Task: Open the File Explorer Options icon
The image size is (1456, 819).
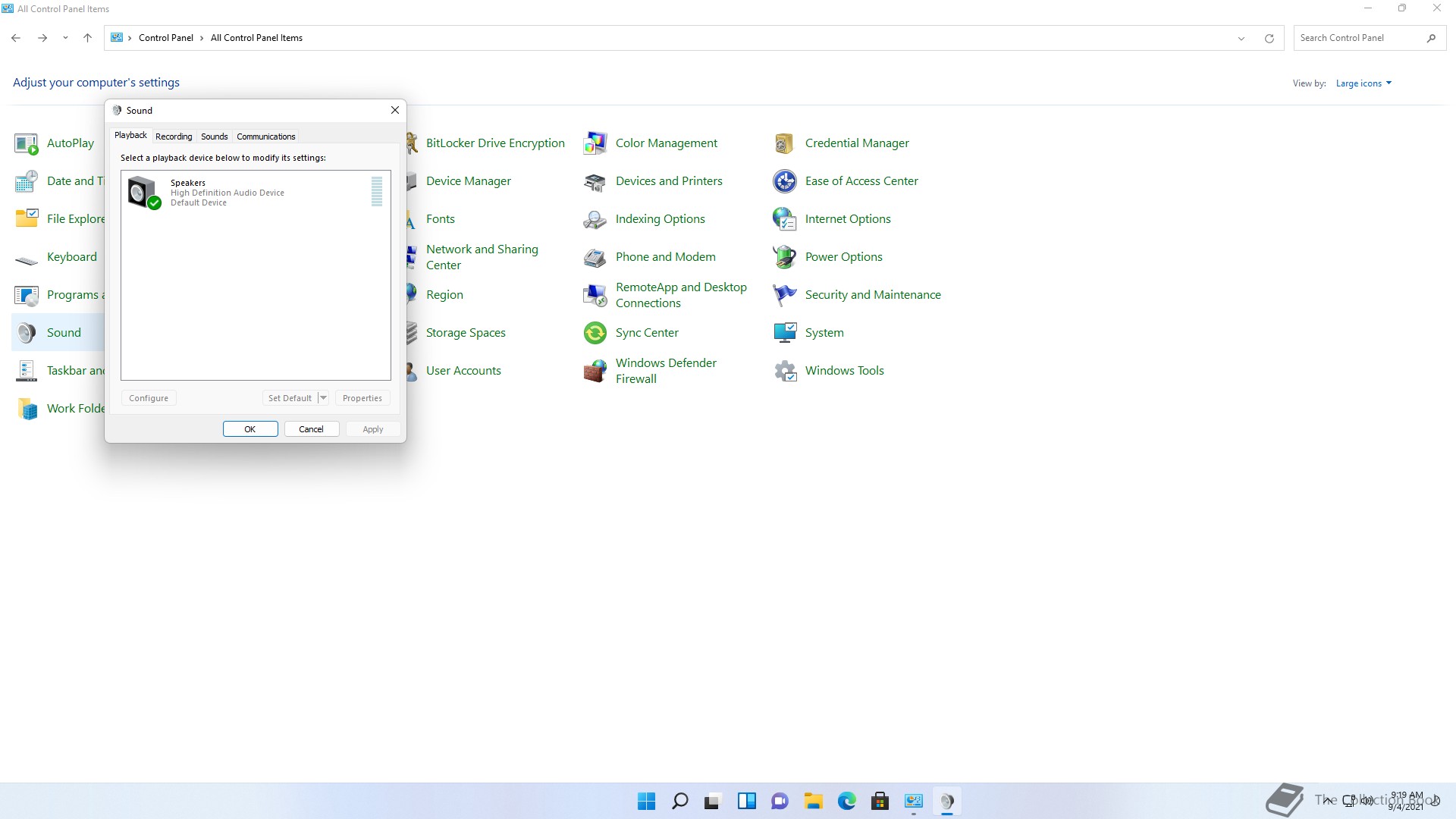Action: (x=27, y=219)
